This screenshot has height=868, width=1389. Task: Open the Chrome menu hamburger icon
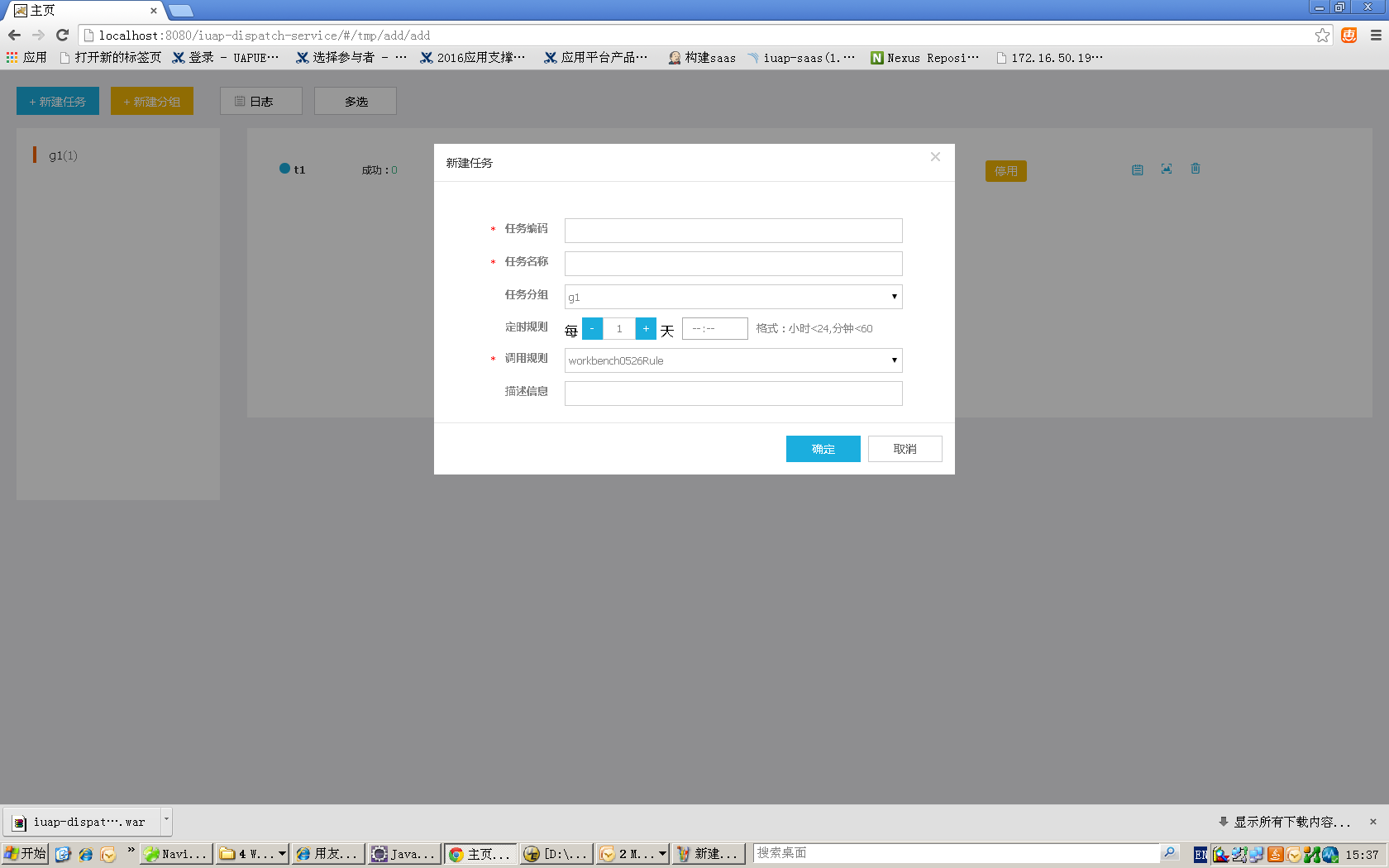pos(1376,35)
